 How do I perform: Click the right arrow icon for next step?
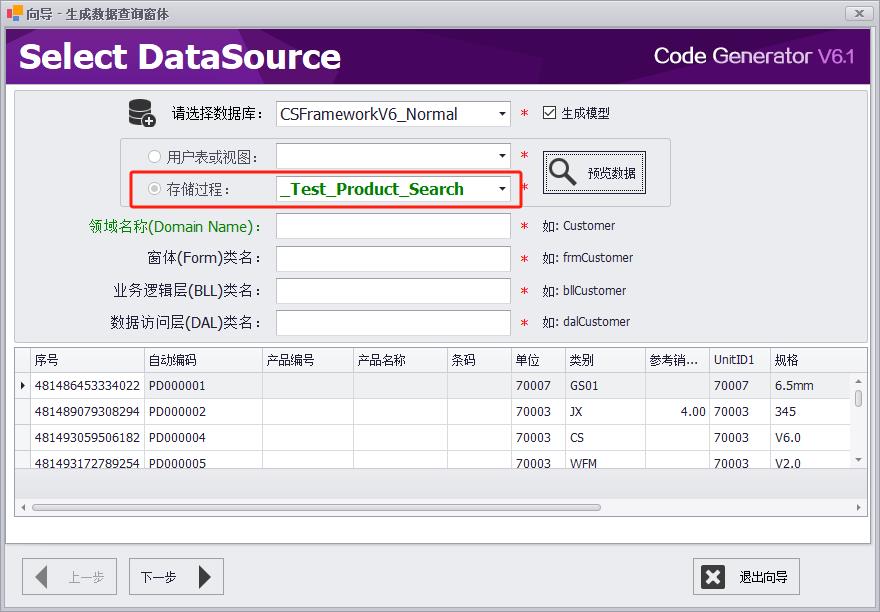pos(204,577)
